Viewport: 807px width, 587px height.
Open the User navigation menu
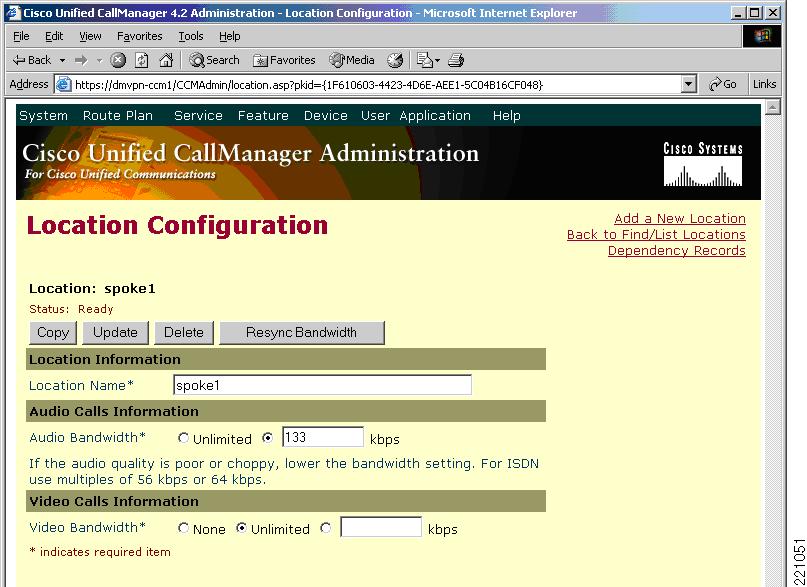coord(375,116)
